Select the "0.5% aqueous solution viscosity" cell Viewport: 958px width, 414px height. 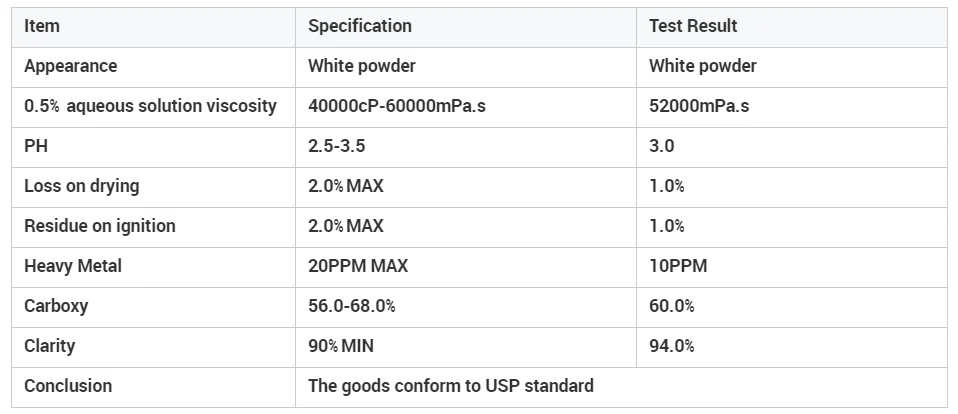click(150, 106)
